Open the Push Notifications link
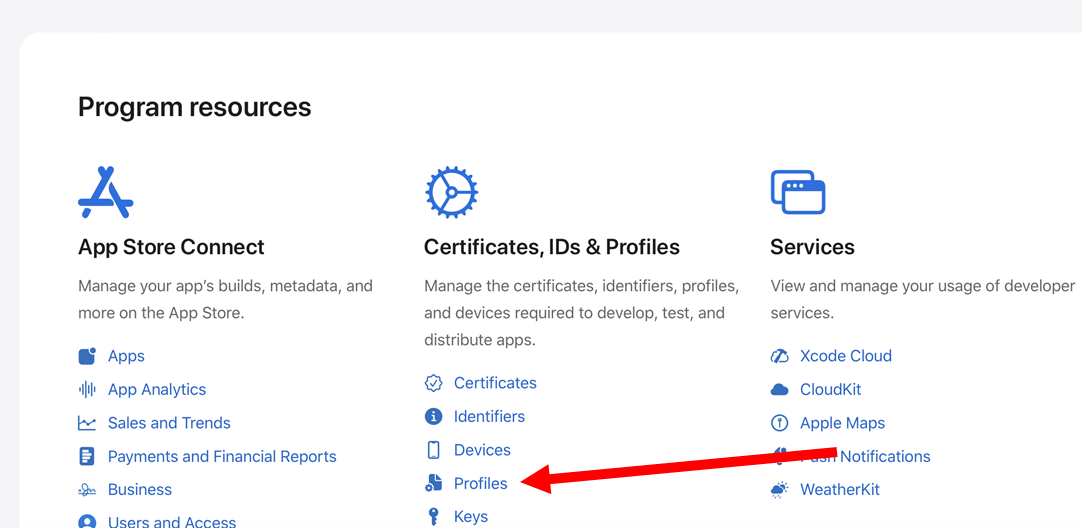 (865, 456)
